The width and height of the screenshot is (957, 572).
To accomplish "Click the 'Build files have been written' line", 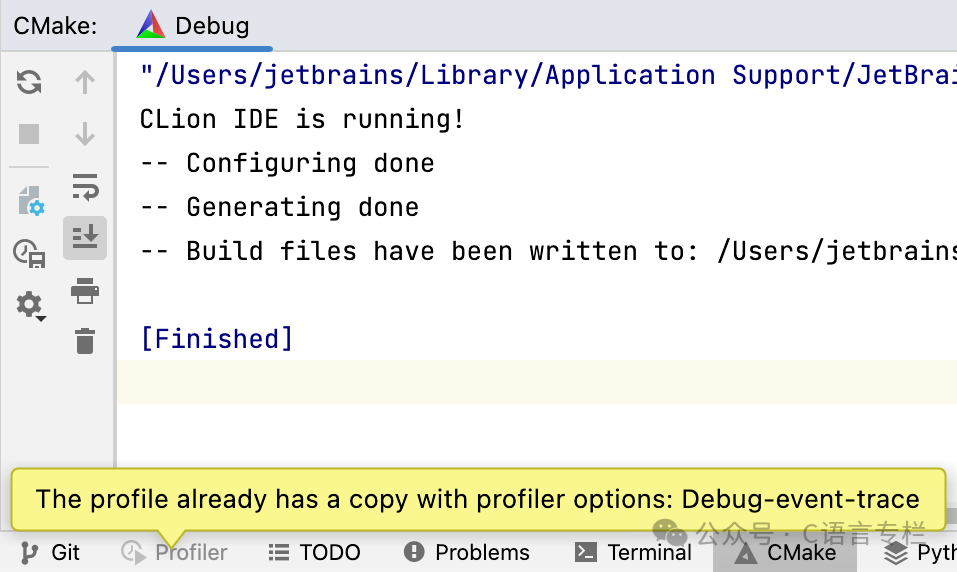I will (548, 252).
